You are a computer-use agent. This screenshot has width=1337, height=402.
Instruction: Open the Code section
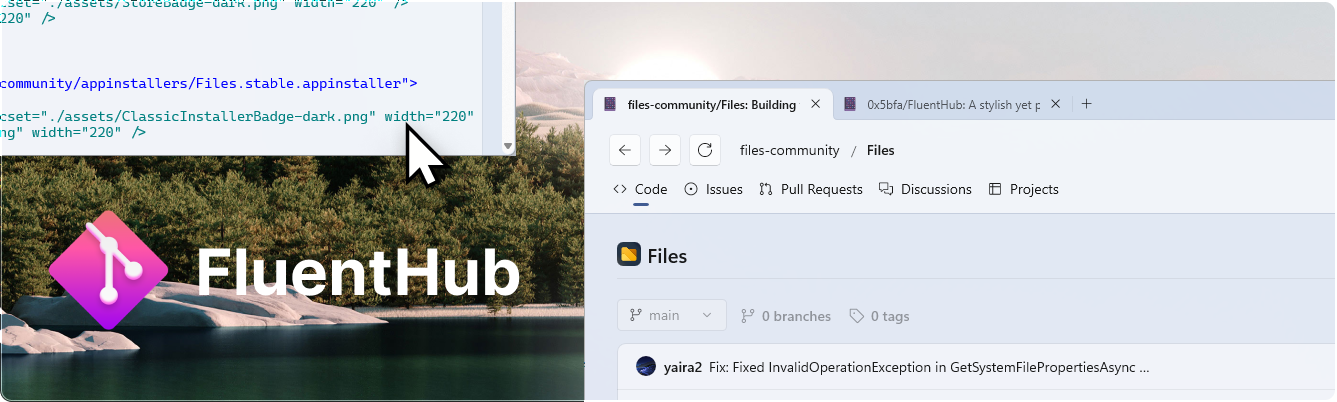click(640, 189)
